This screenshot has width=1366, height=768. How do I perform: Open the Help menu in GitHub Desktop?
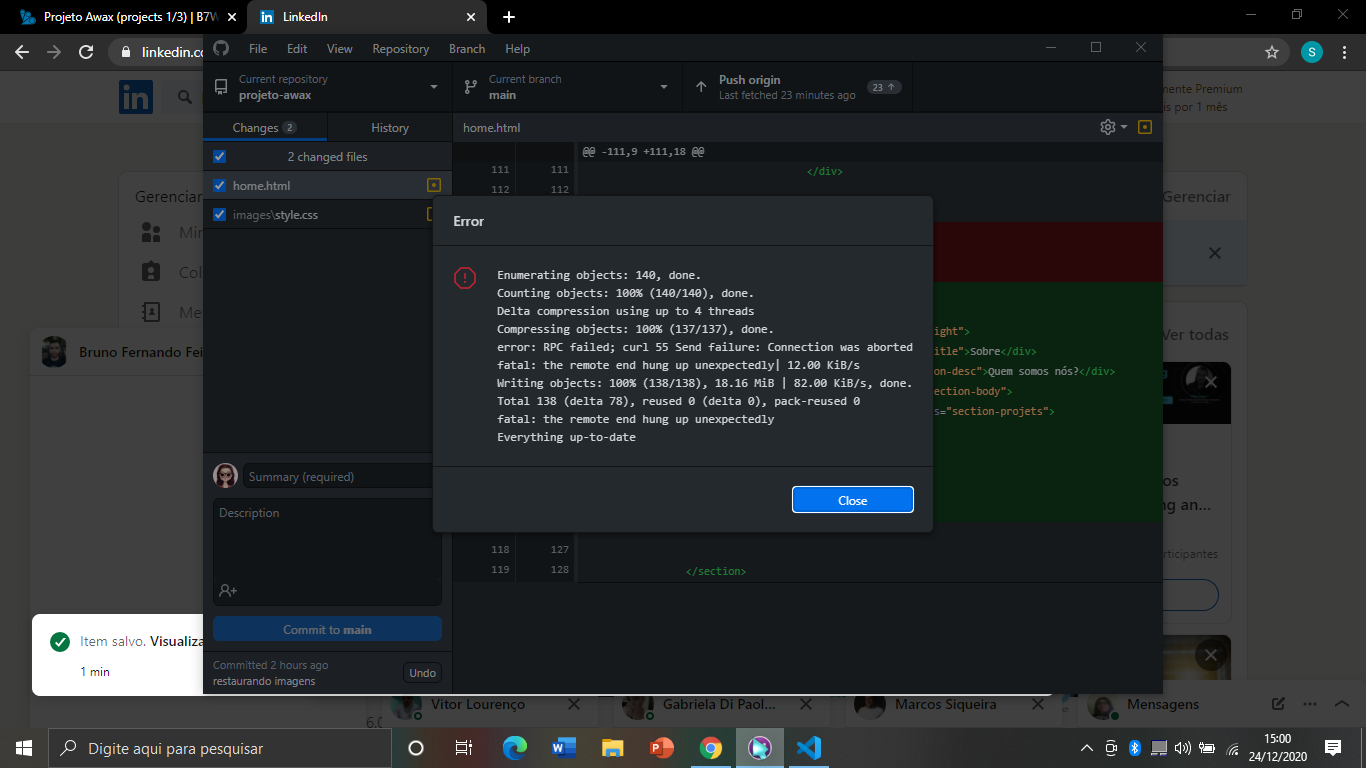pyautogui.click(x=517, y=49)
